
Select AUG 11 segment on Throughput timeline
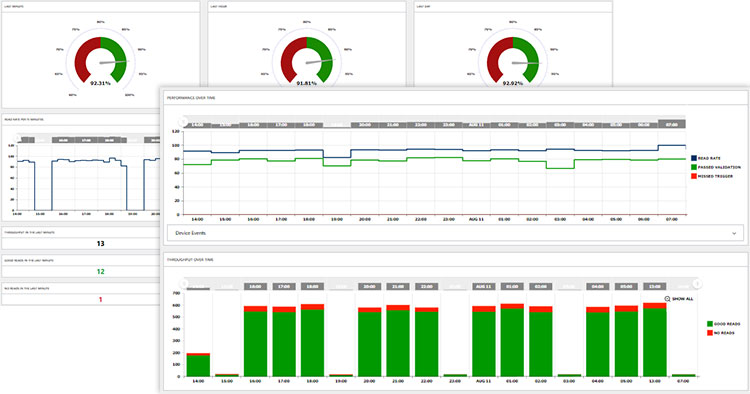pos(484,286)
